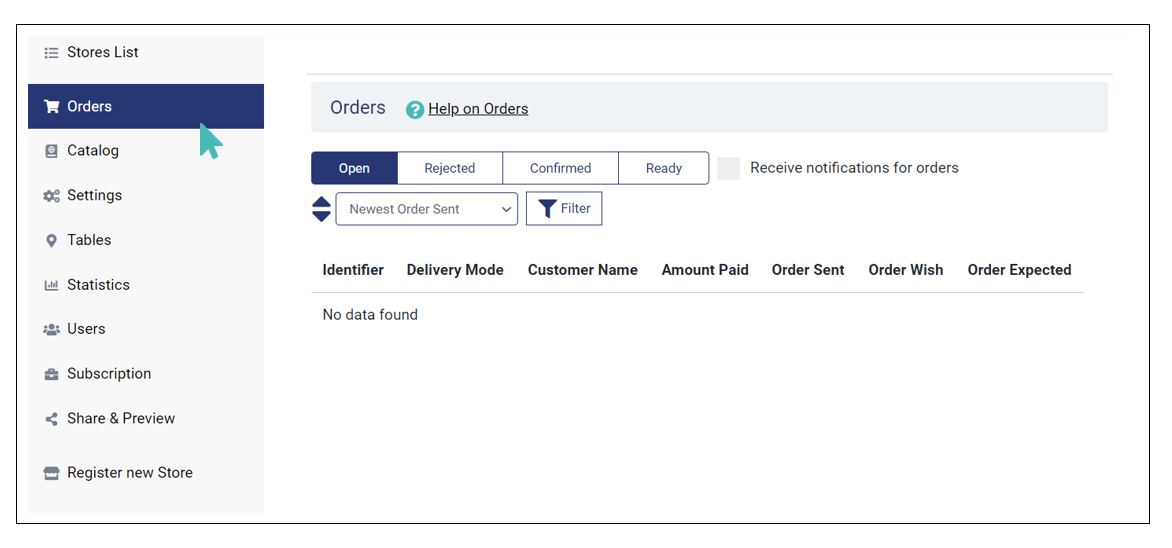Enable Receive notifications for orders checkbox
Screen dimensions: 1172x548
click(x=728, y=168)
